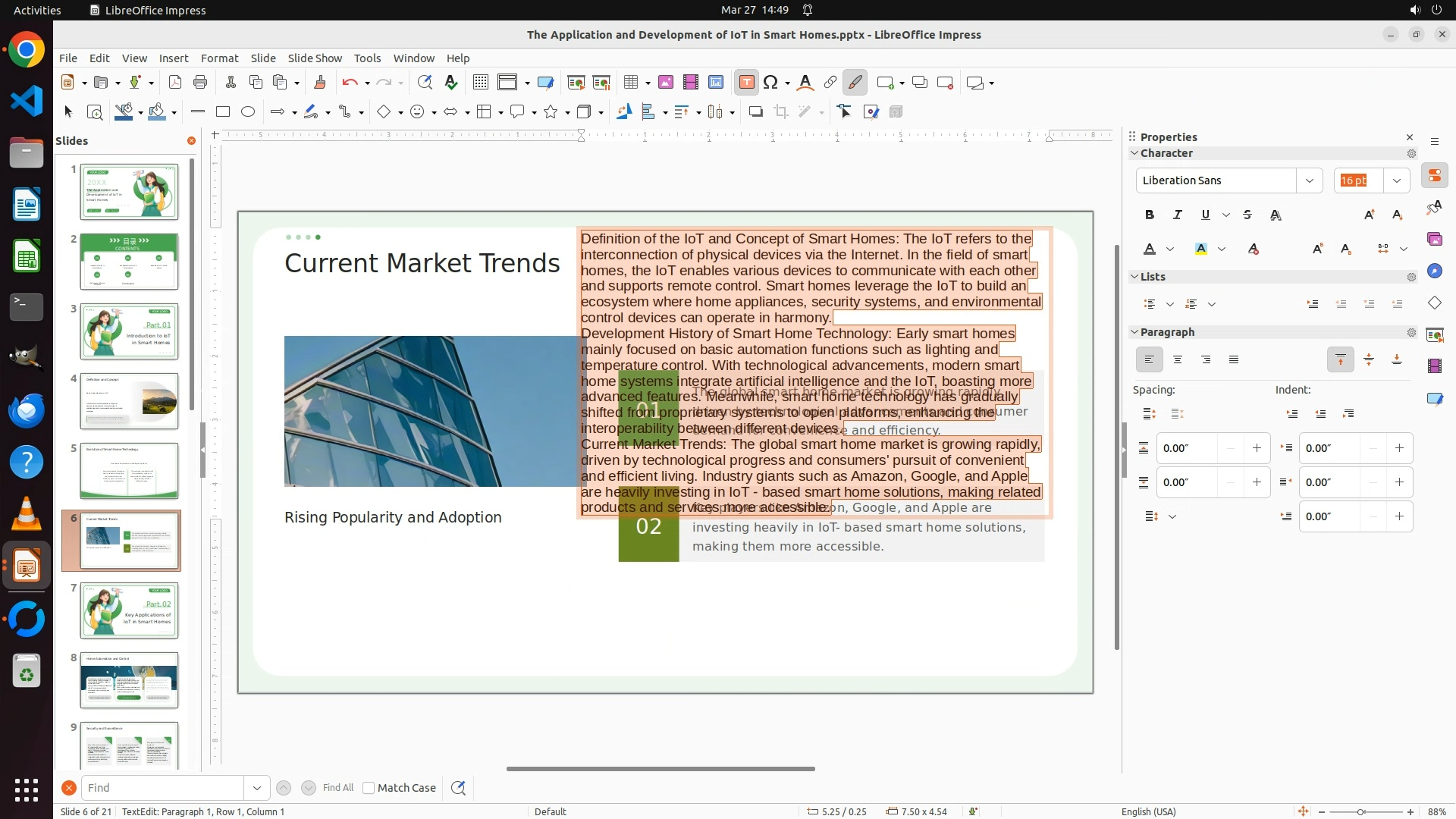The image size is (1456, 819).
Task: Open the Format menu
Action: (x=219, y=58)
